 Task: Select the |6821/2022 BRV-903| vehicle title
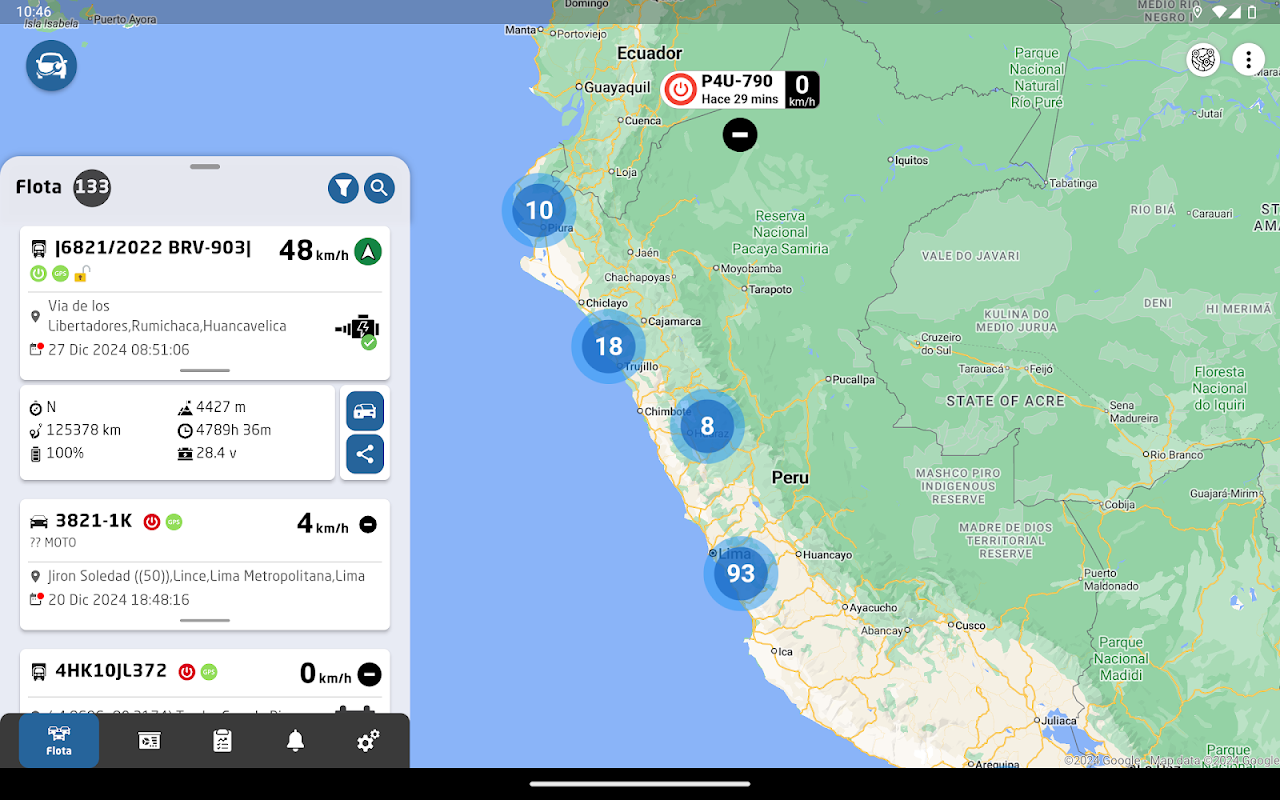coord(153,248)
